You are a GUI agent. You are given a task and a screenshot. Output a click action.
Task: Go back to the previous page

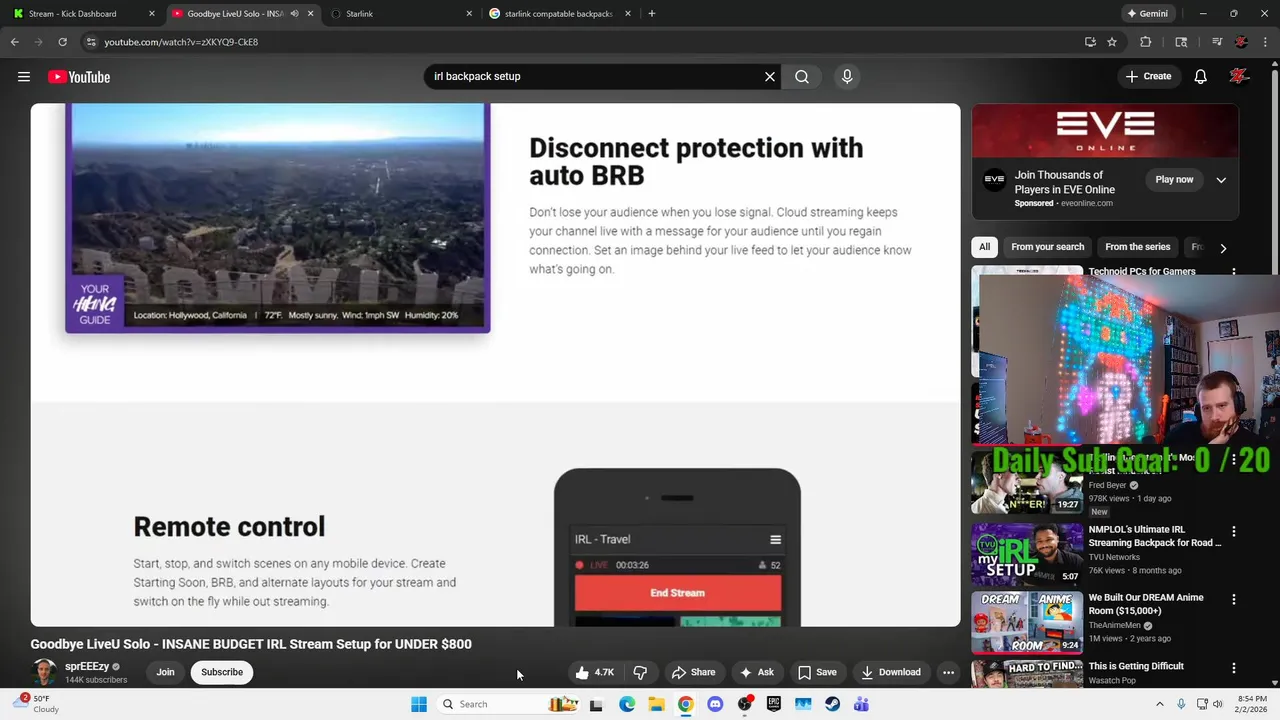click(x=14, y=42)
